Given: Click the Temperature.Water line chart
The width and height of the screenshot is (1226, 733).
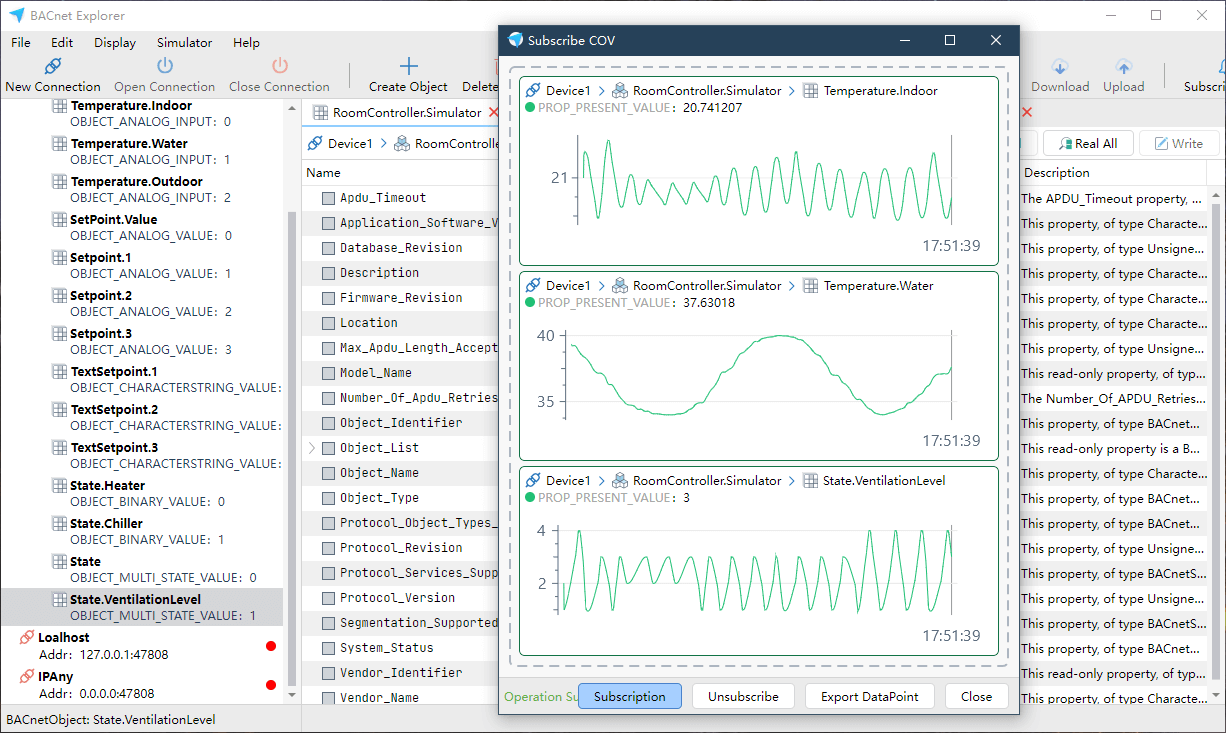Looking at the screenshot, I should click(759, 375).
